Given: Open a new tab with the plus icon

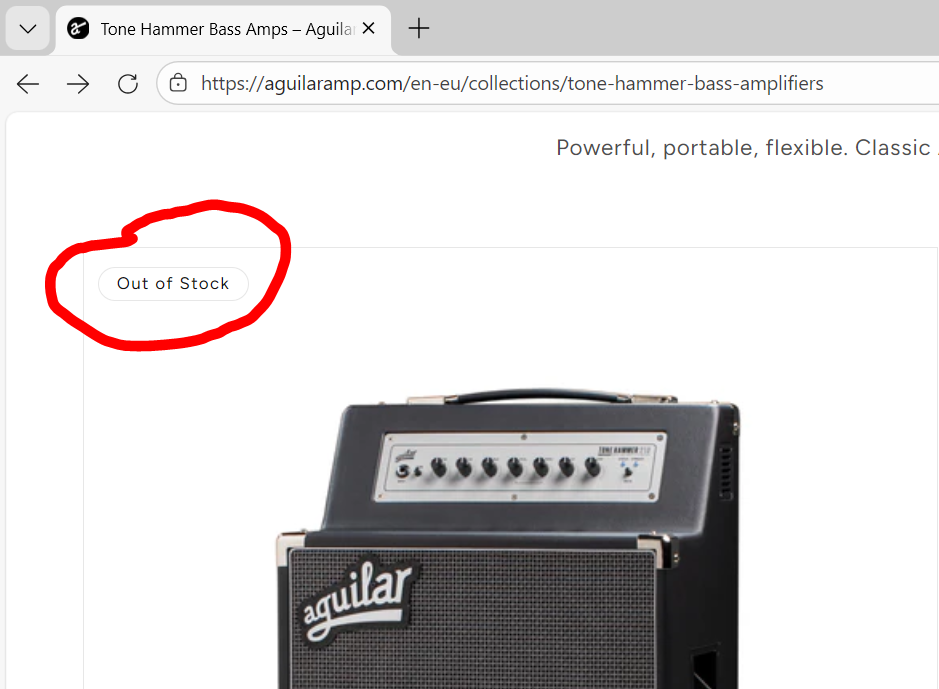Looking at the screenshot, I should coord(419,28).
